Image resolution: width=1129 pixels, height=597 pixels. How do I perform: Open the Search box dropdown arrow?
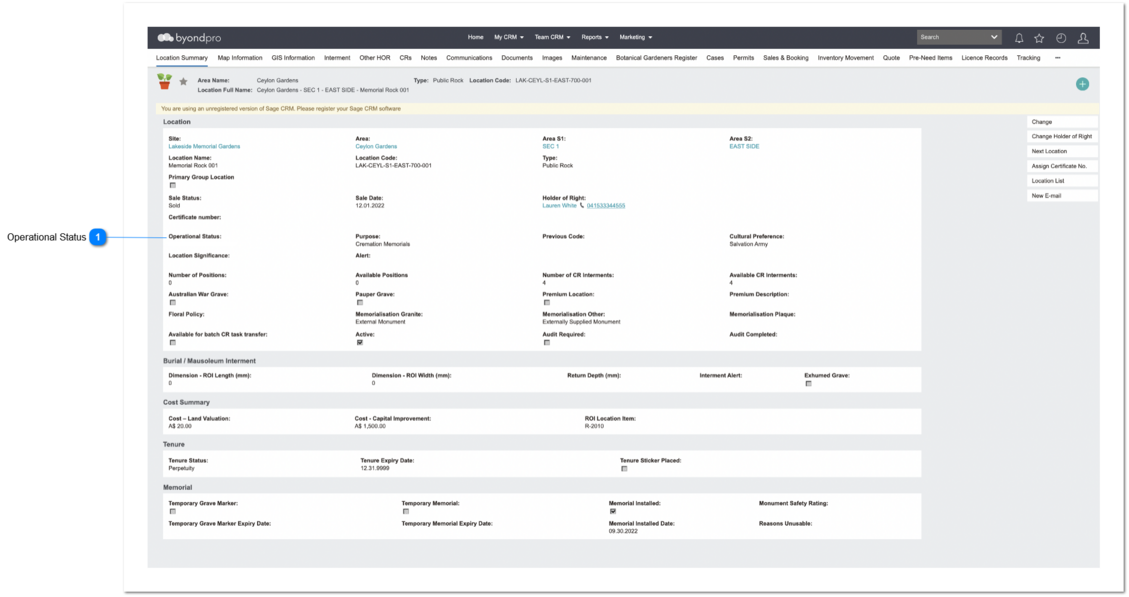point(994,37)
